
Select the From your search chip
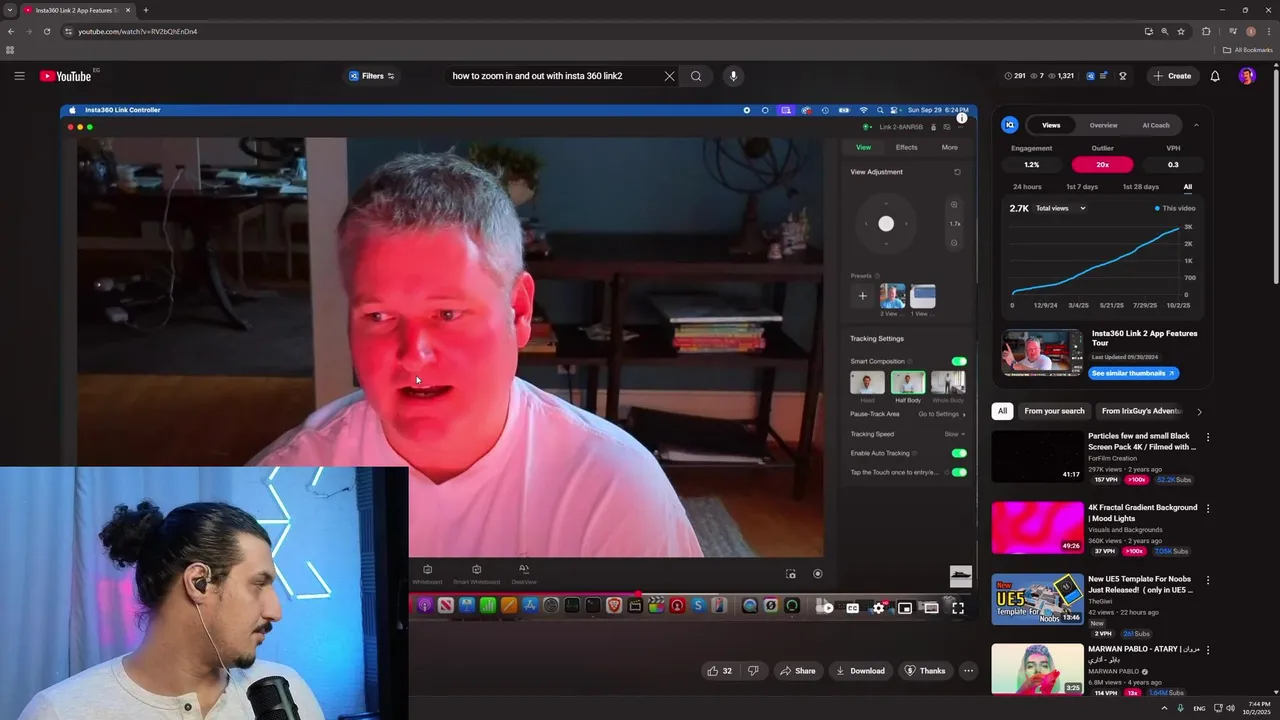point(1054,411)
